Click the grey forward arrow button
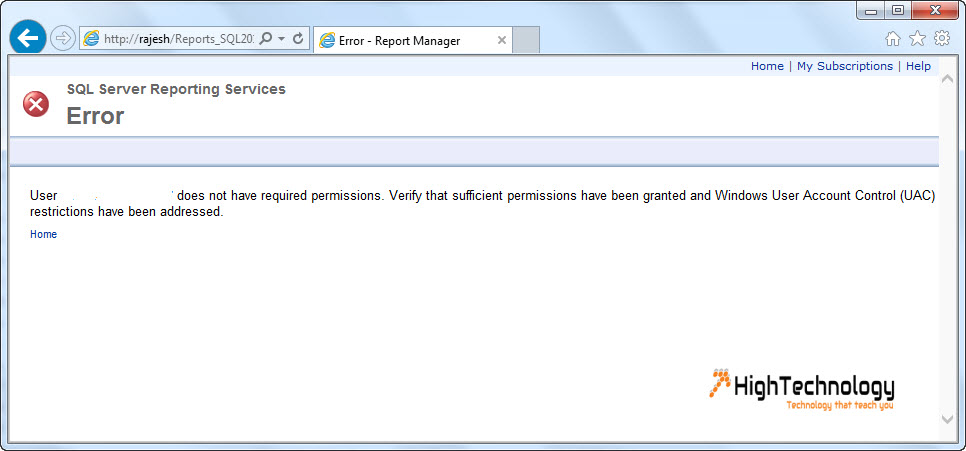This screenshot has width=966, height=451. point(62,39)
